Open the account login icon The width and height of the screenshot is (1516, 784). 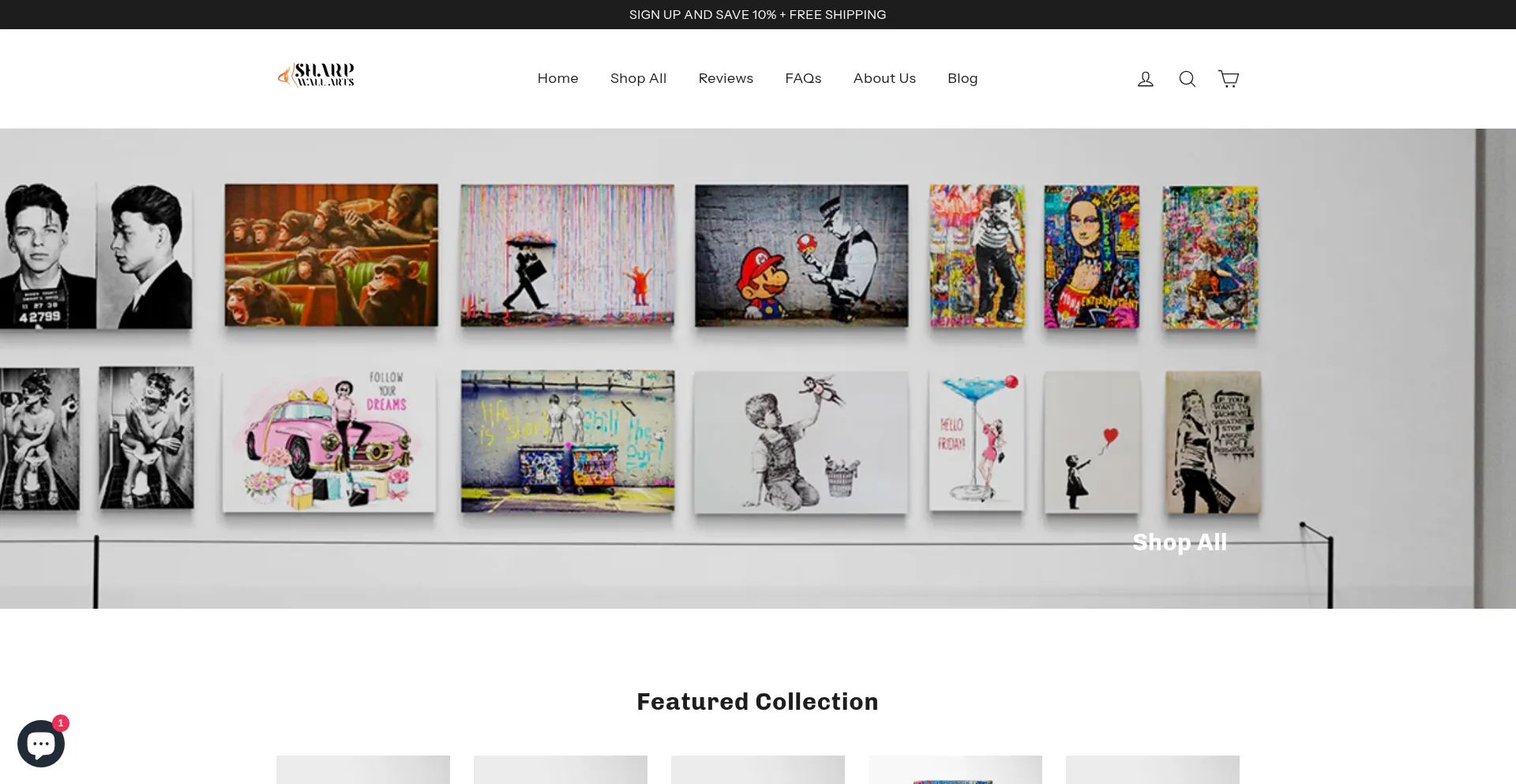1145,79
